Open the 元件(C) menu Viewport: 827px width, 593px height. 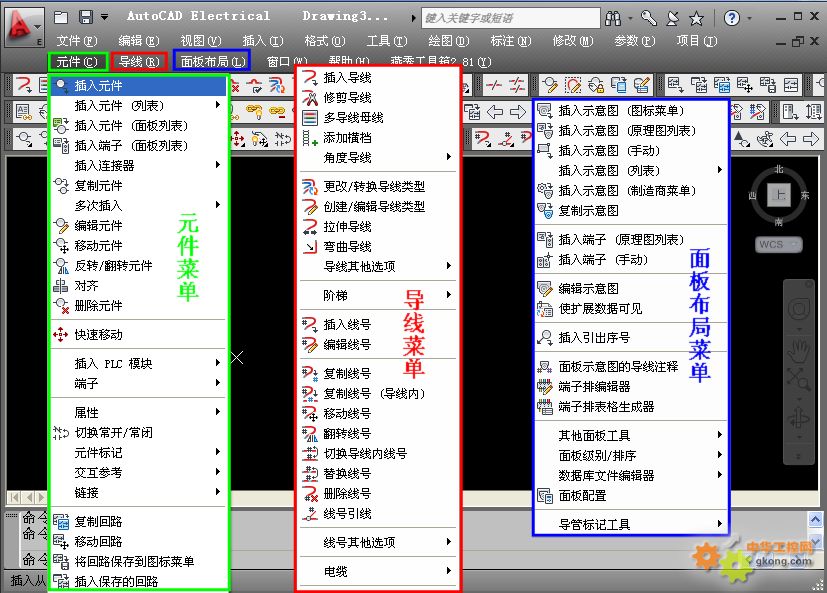pos(77,62)
